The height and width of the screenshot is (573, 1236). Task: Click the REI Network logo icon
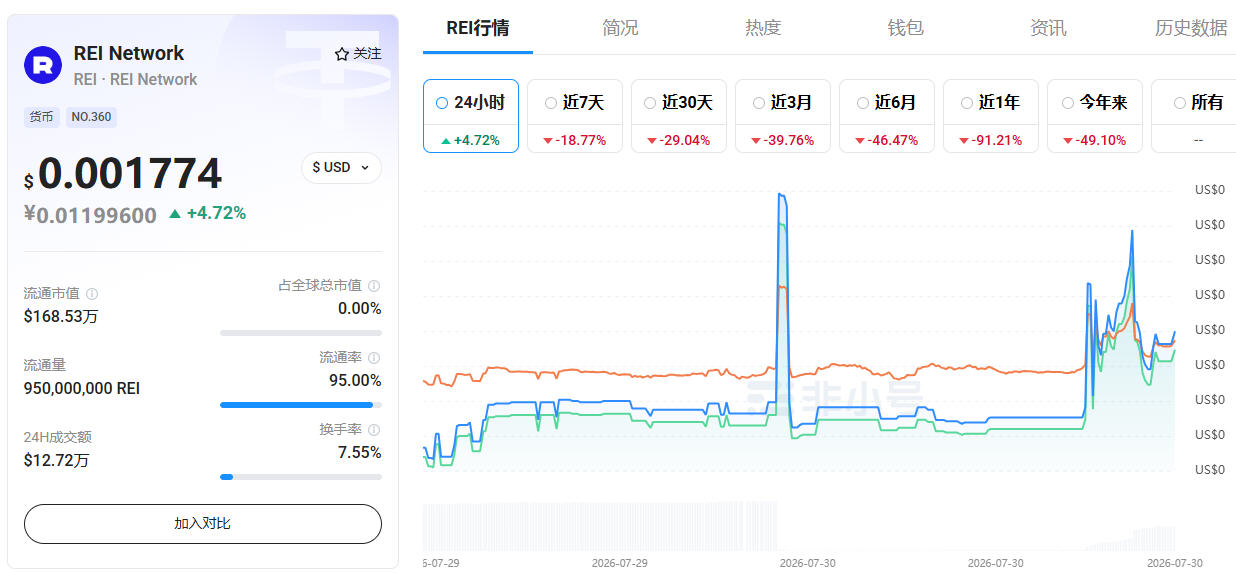coord(43,65)
